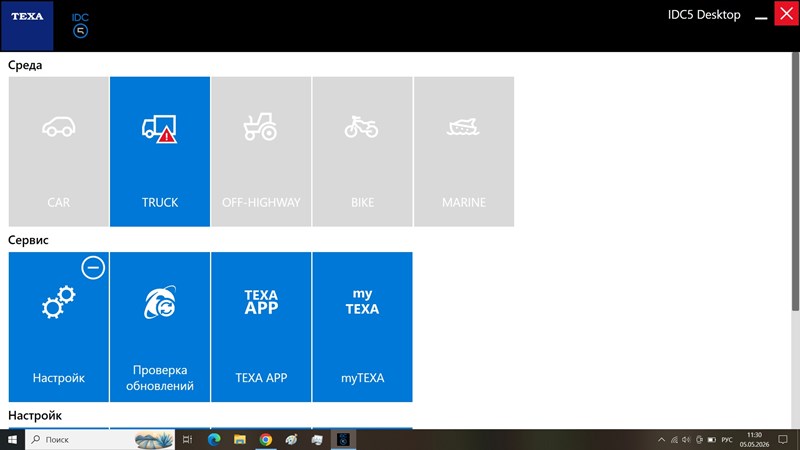Open the TRUCK environment tile

coord(160,152)
